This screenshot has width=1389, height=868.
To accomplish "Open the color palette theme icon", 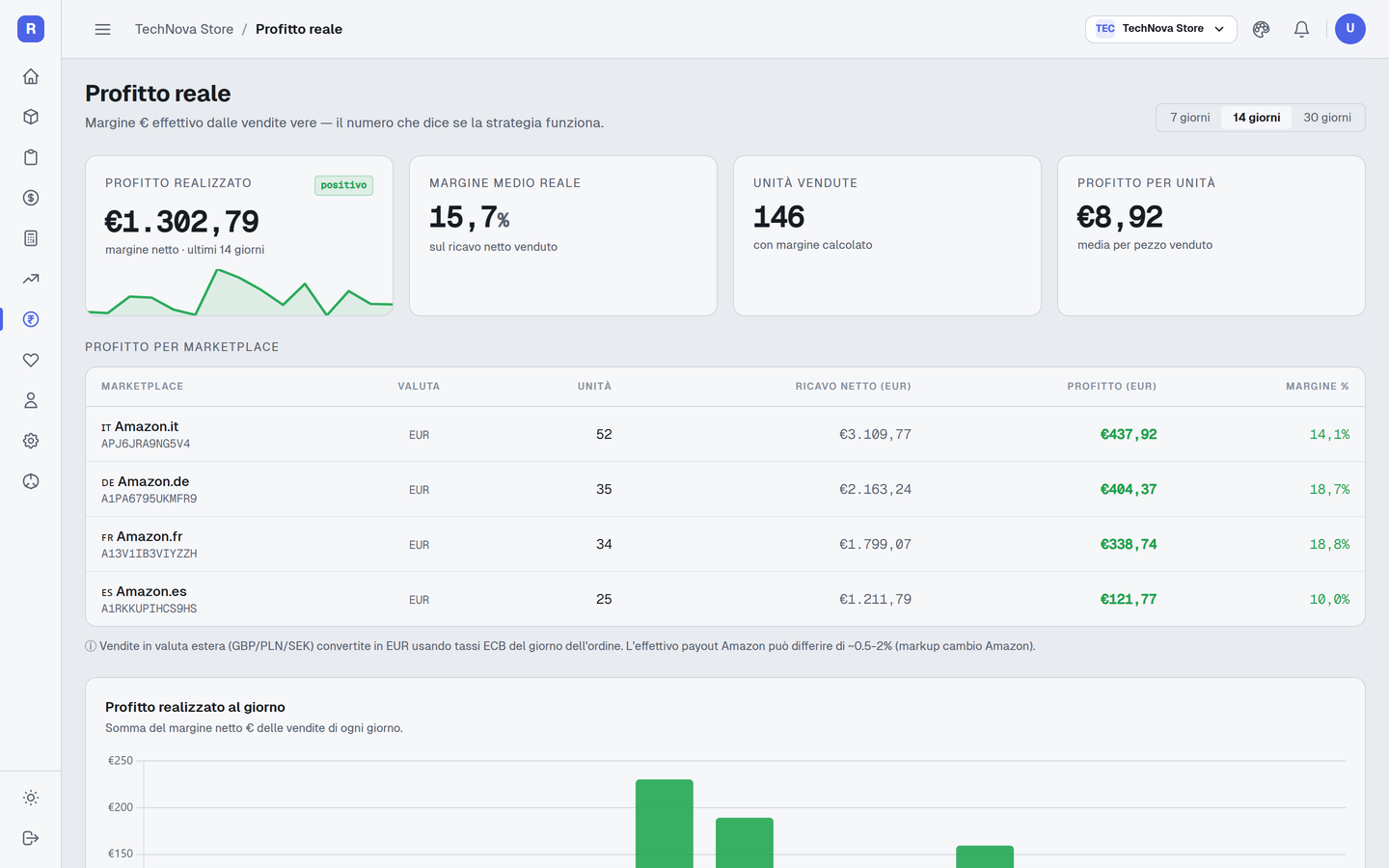I will click(x=1261, y=29).
